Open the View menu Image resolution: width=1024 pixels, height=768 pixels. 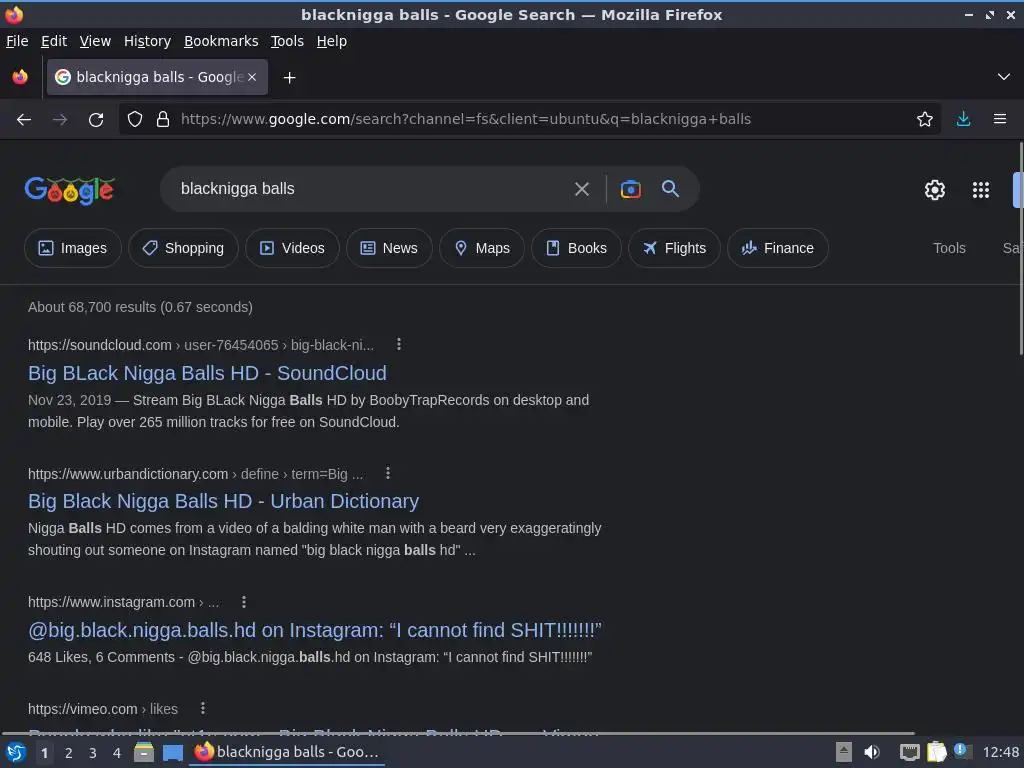tap(95, 41)
